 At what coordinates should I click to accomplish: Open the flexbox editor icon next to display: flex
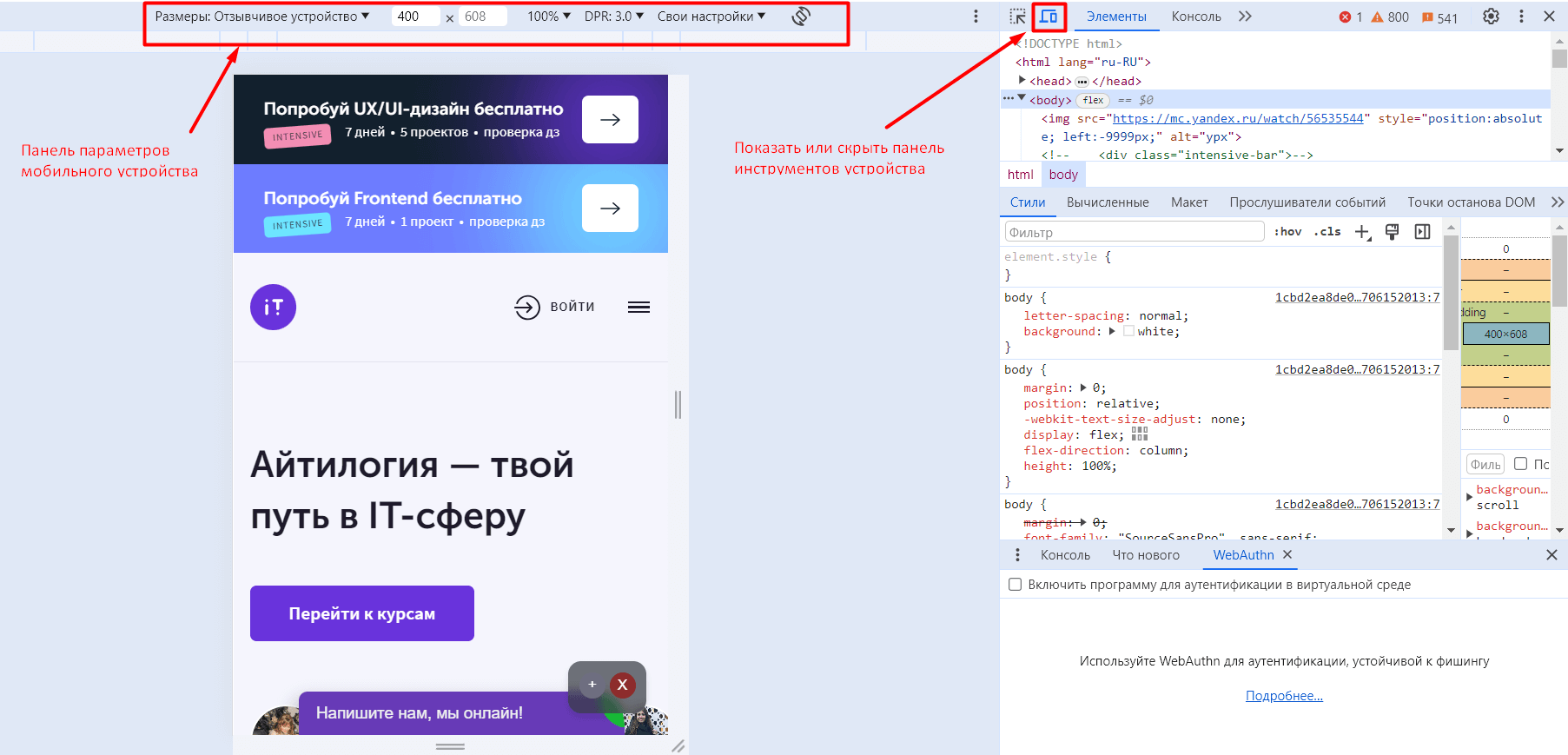pyautogui.click(x=1140, y=434)
